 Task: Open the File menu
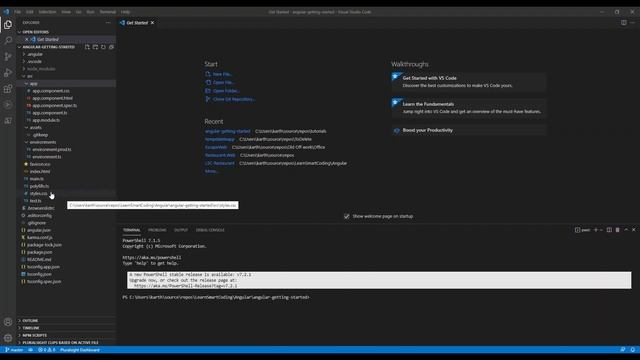click(x=18, y=12)
